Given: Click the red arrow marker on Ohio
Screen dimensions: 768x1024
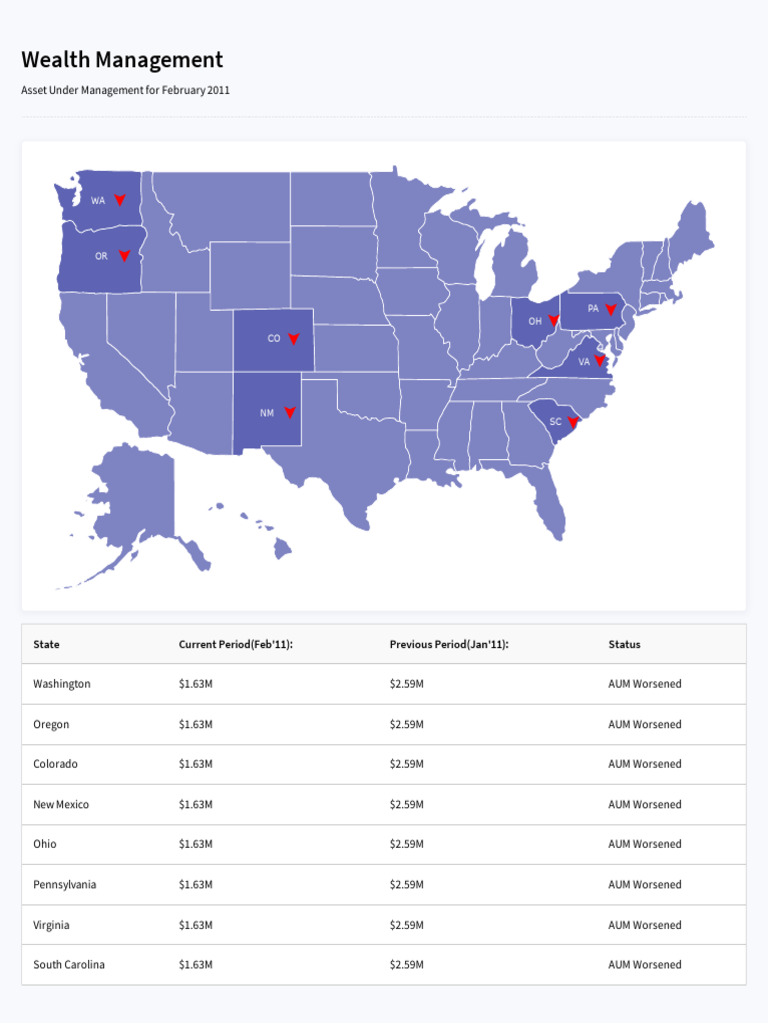Looking at the screenshot, I should coord(553,321).
